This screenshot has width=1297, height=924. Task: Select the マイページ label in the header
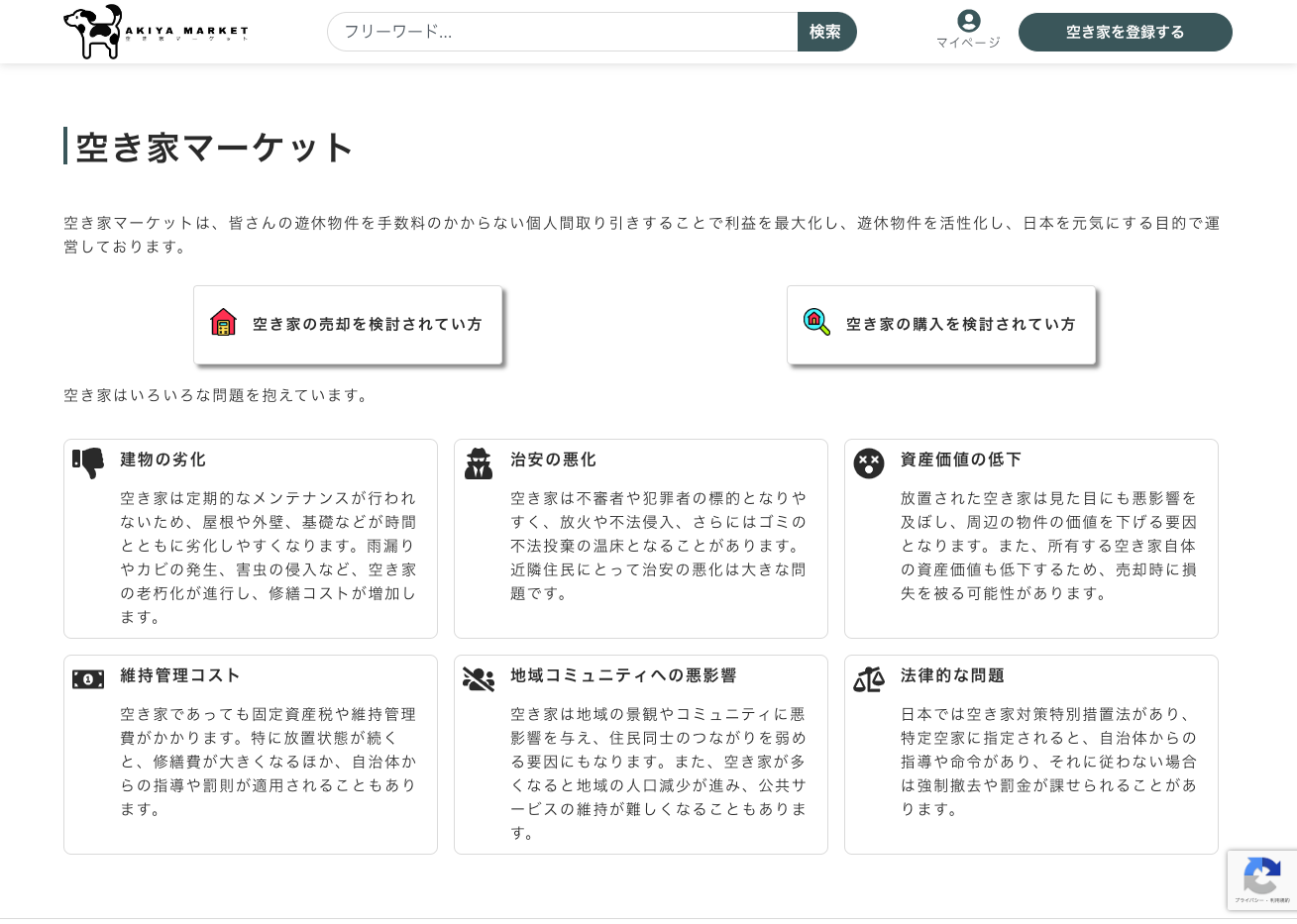[968, 43]
